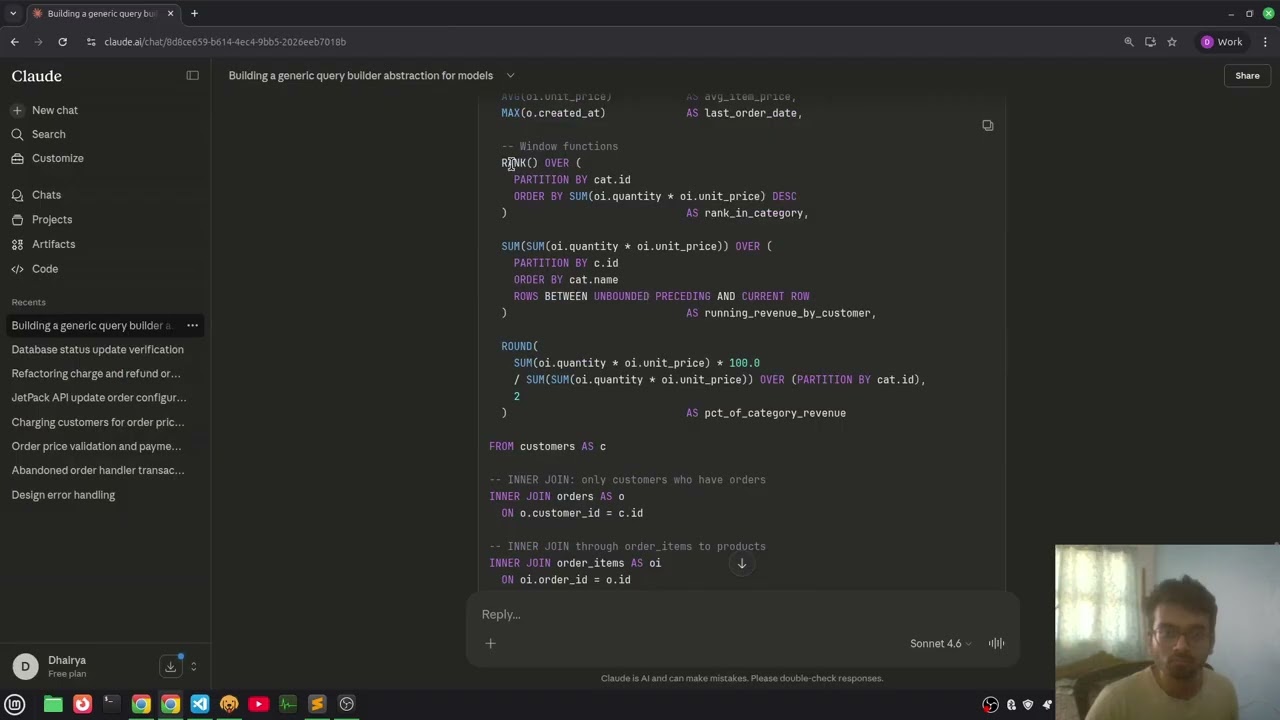The height and width of the screenshot is (720, 1280).
Task: Collapse the Claude sidebar panel
Action: point(192,75)
